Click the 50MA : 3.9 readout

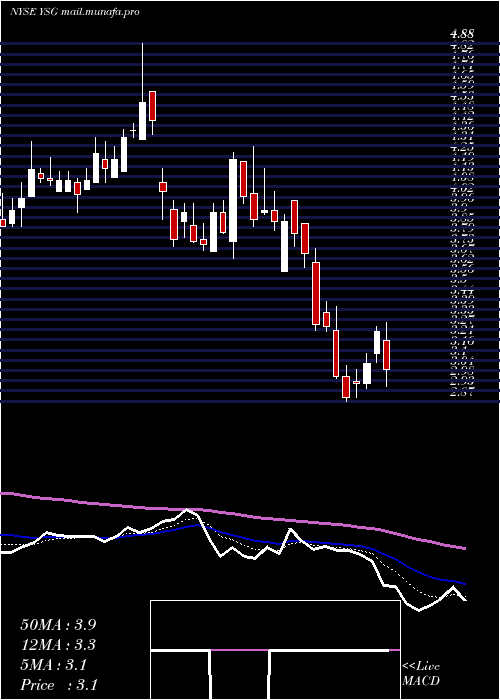pyautogui.click(x=58, y=625)
